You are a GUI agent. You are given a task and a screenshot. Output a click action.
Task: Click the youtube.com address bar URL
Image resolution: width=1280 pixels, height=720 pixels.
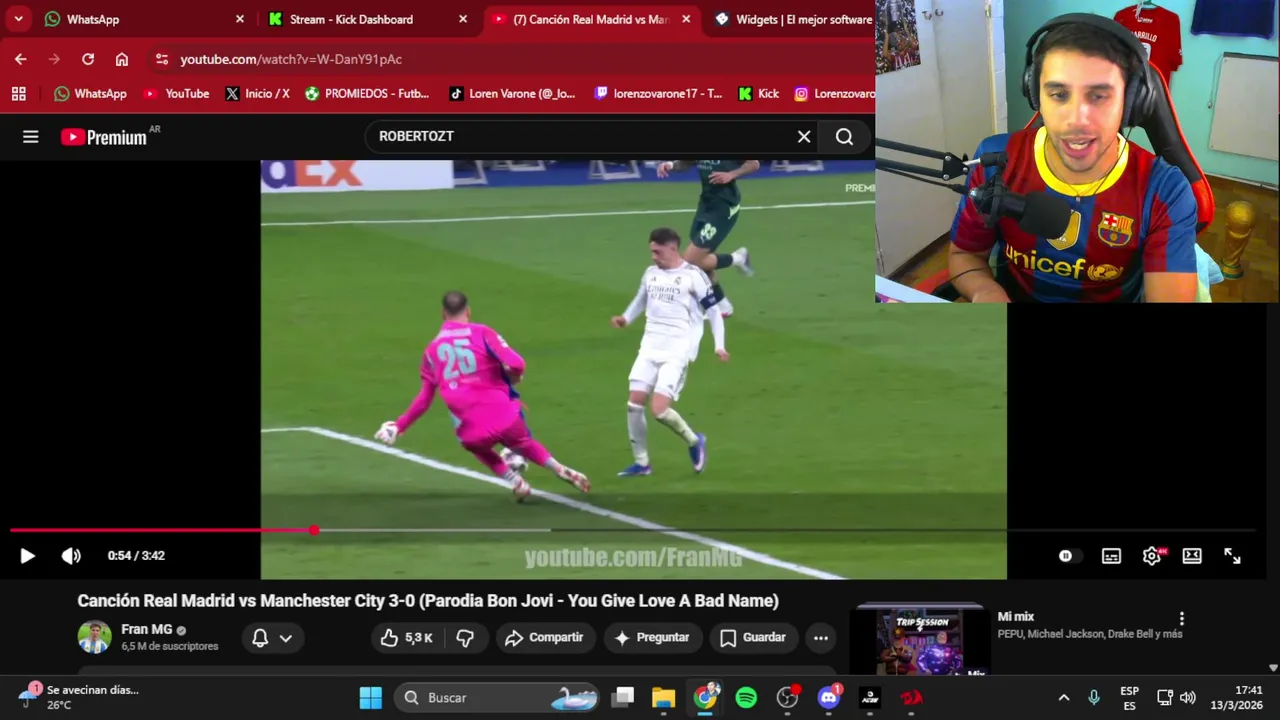[x=291, y=59]
